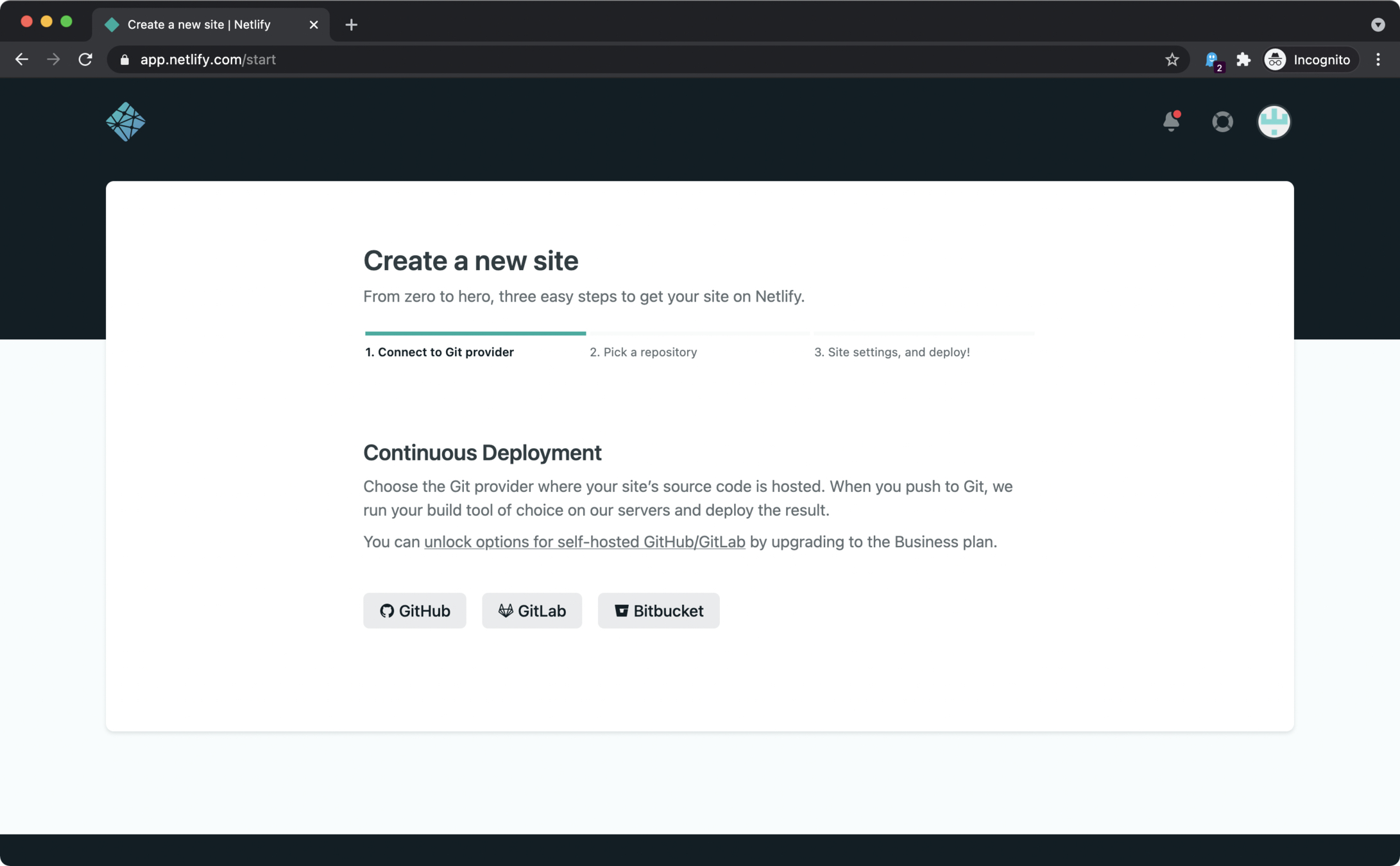1400x866 pixels.
Task: Open a new browser tab
Action: click(x=351, y=24)
